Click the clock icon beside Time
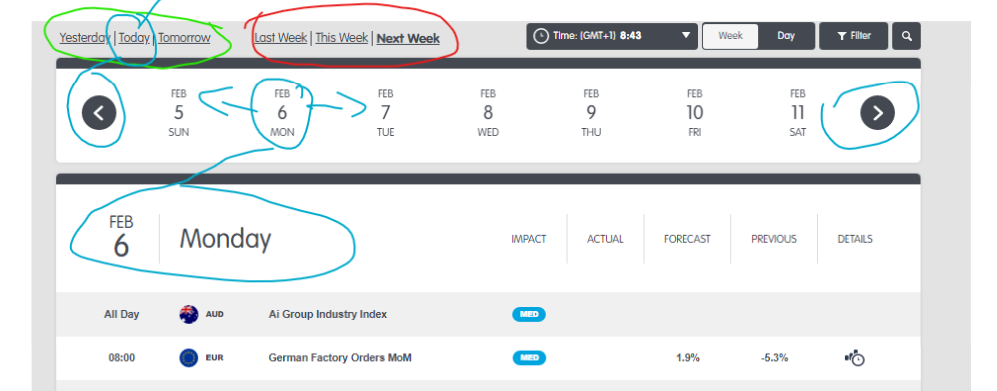997x391 pixels. (540, 36)
